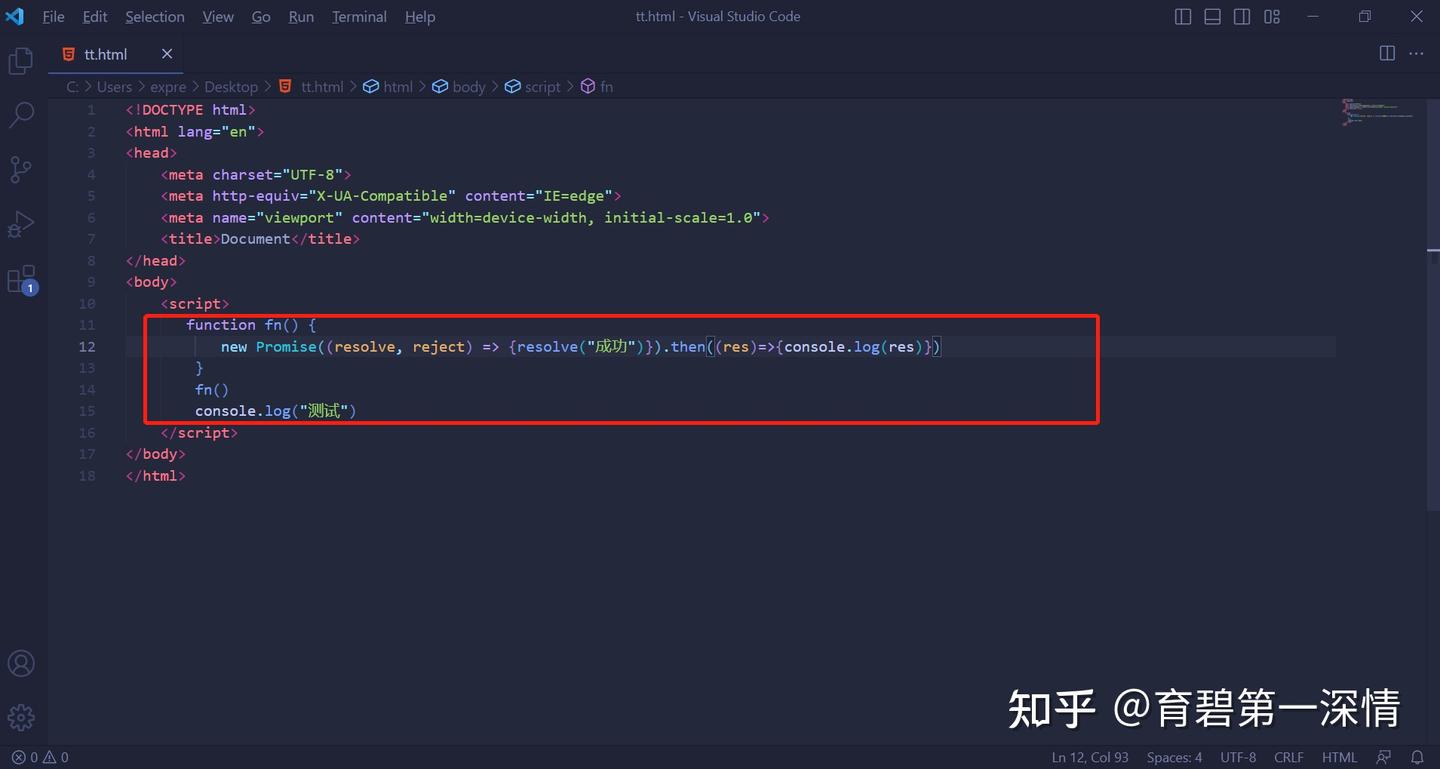Open the Explorer view in activity bar
Image resolution: width=1440 pixels, height=769 pixels.
[x=21, y=61]
